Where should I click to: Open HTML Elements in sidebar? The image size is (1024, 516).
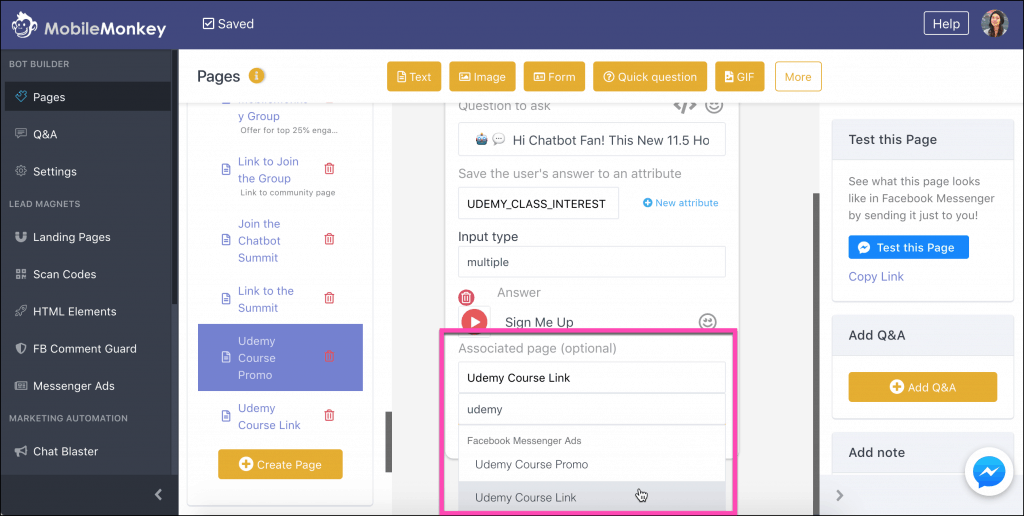(x=88, y=312)
